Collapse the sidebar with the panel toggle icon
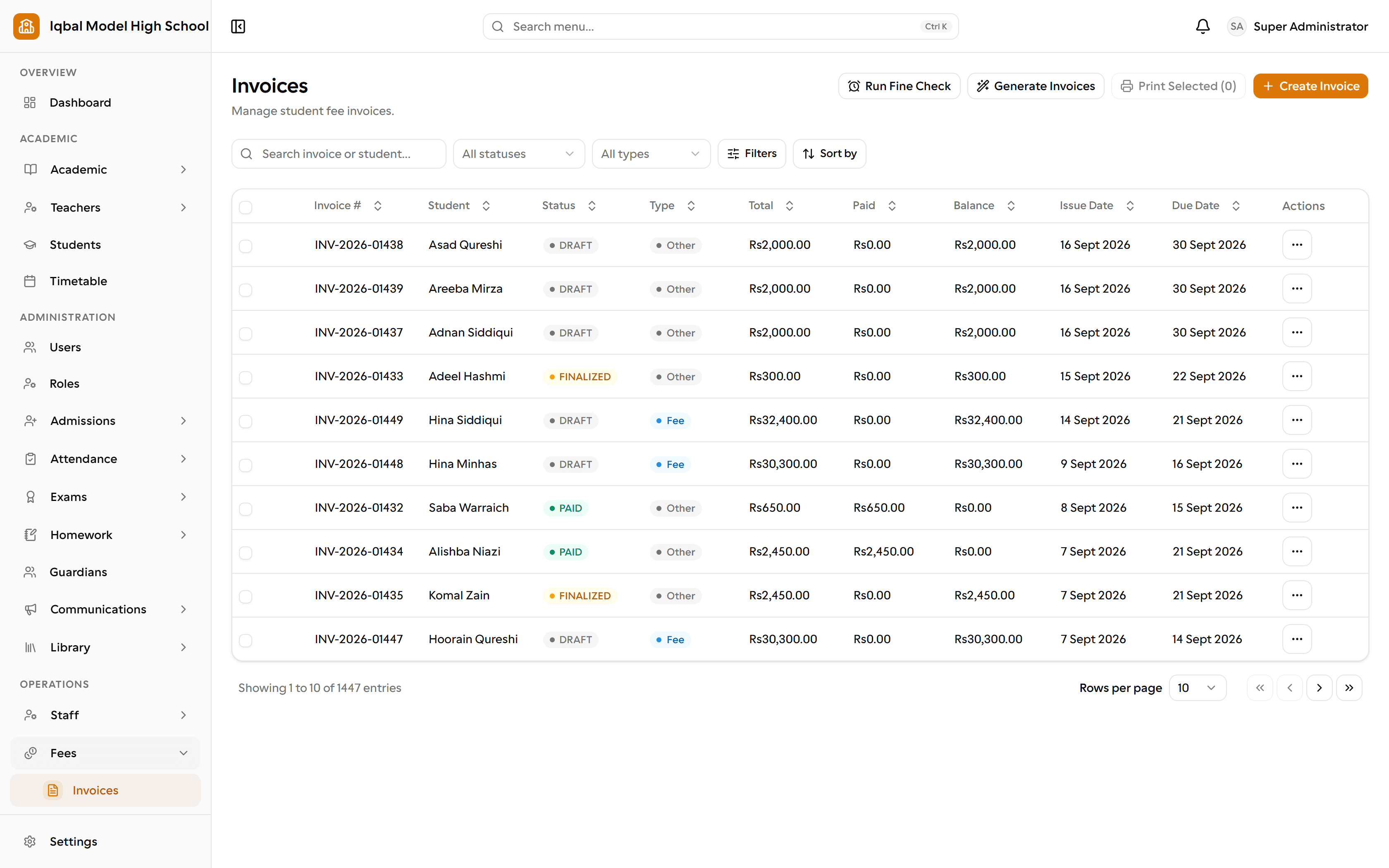The height and width of the screenshot is (868, 1389). (x=238, y=26)
